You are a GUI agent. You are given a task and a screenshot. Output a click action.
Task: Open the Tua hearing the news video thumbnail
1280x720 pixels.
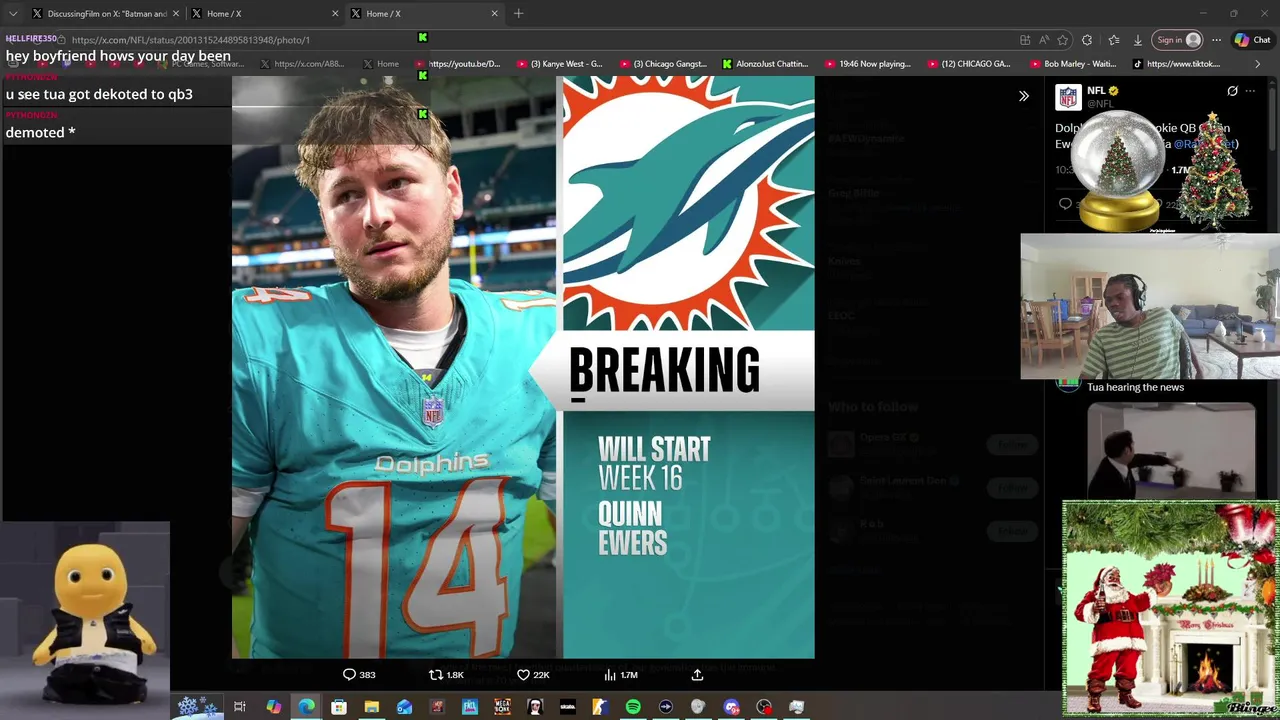tap(1171, 450)
